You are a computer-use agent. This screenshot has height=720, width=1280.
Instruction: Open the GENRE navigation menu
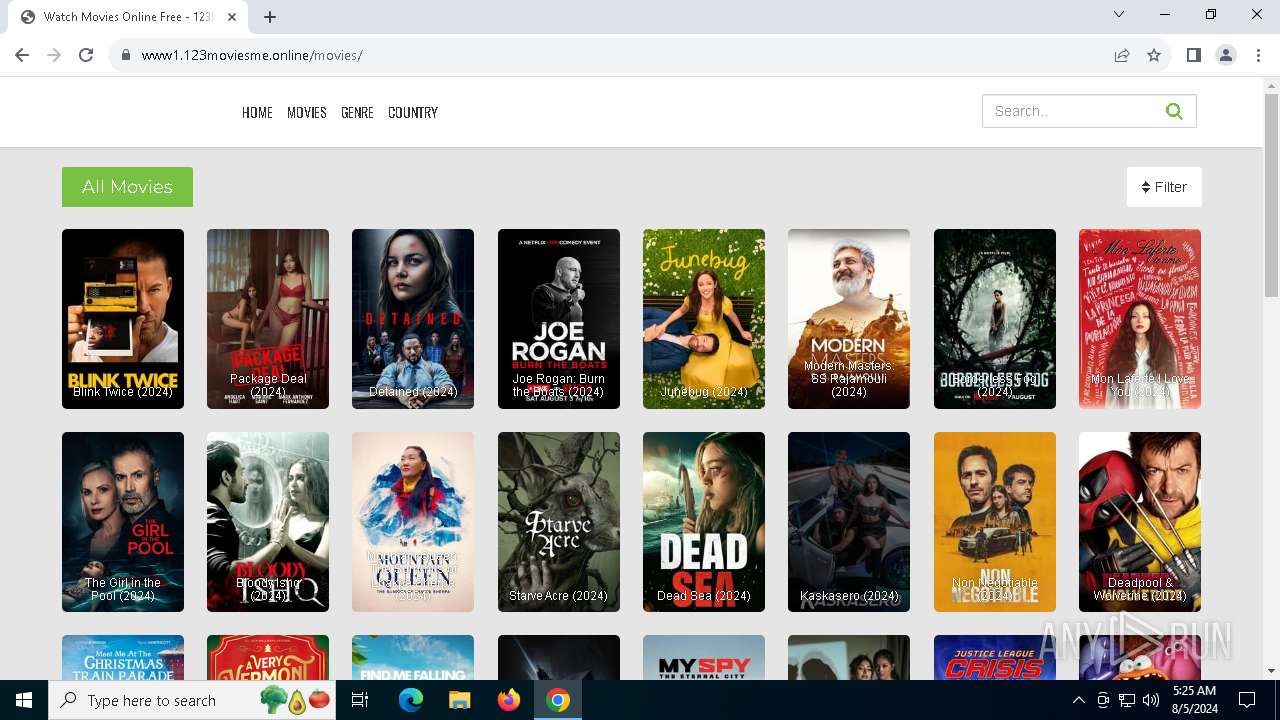click(357, 112)
